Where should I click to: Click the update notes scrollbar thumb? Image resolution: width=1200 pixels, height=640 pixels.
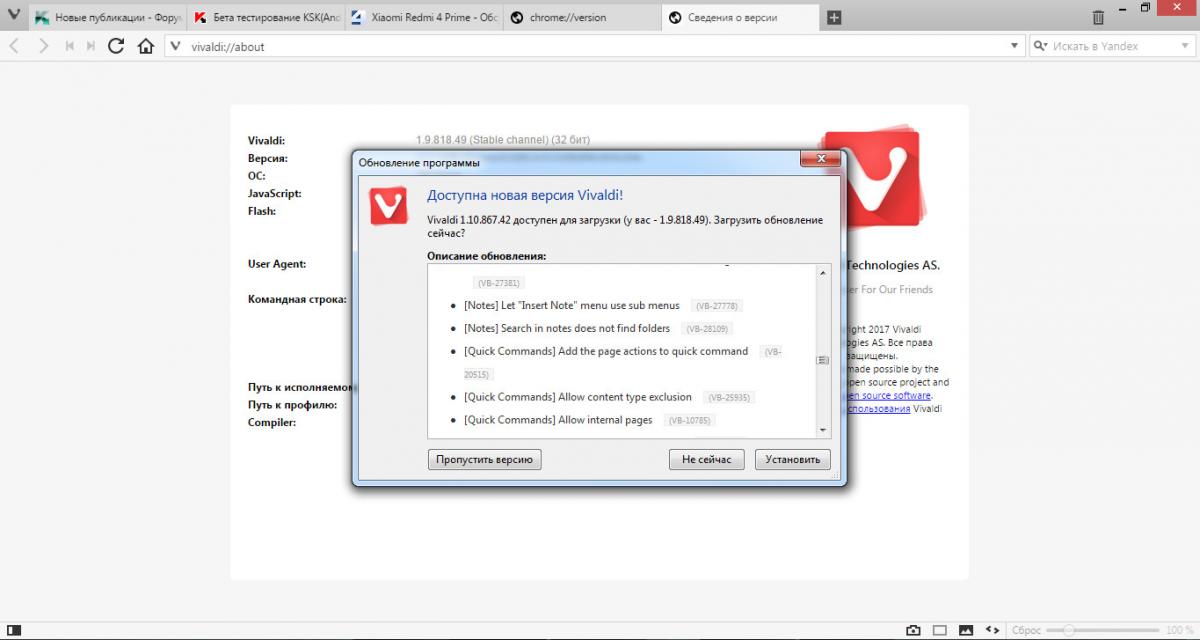click(x=824, y=360)
